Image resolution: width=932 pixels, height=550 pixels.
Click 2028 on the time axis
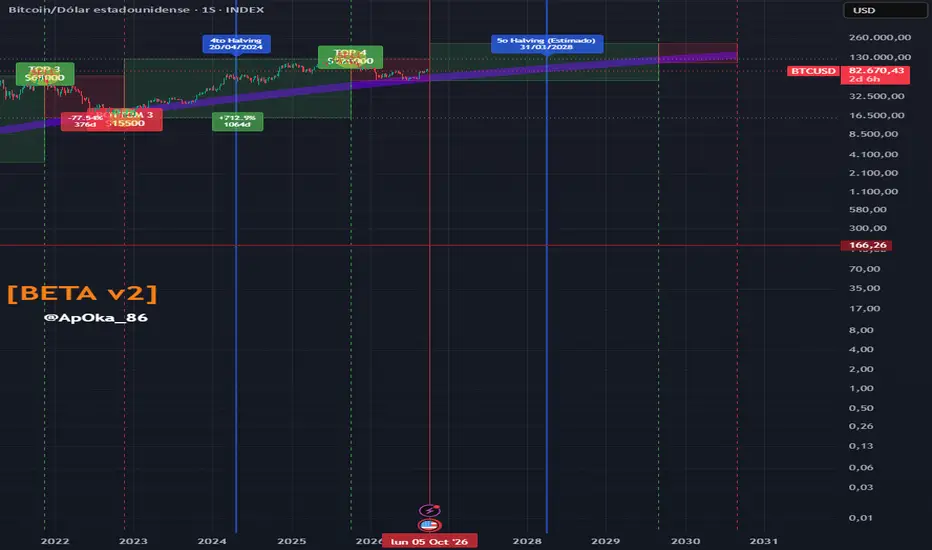(x=527, y=541)
